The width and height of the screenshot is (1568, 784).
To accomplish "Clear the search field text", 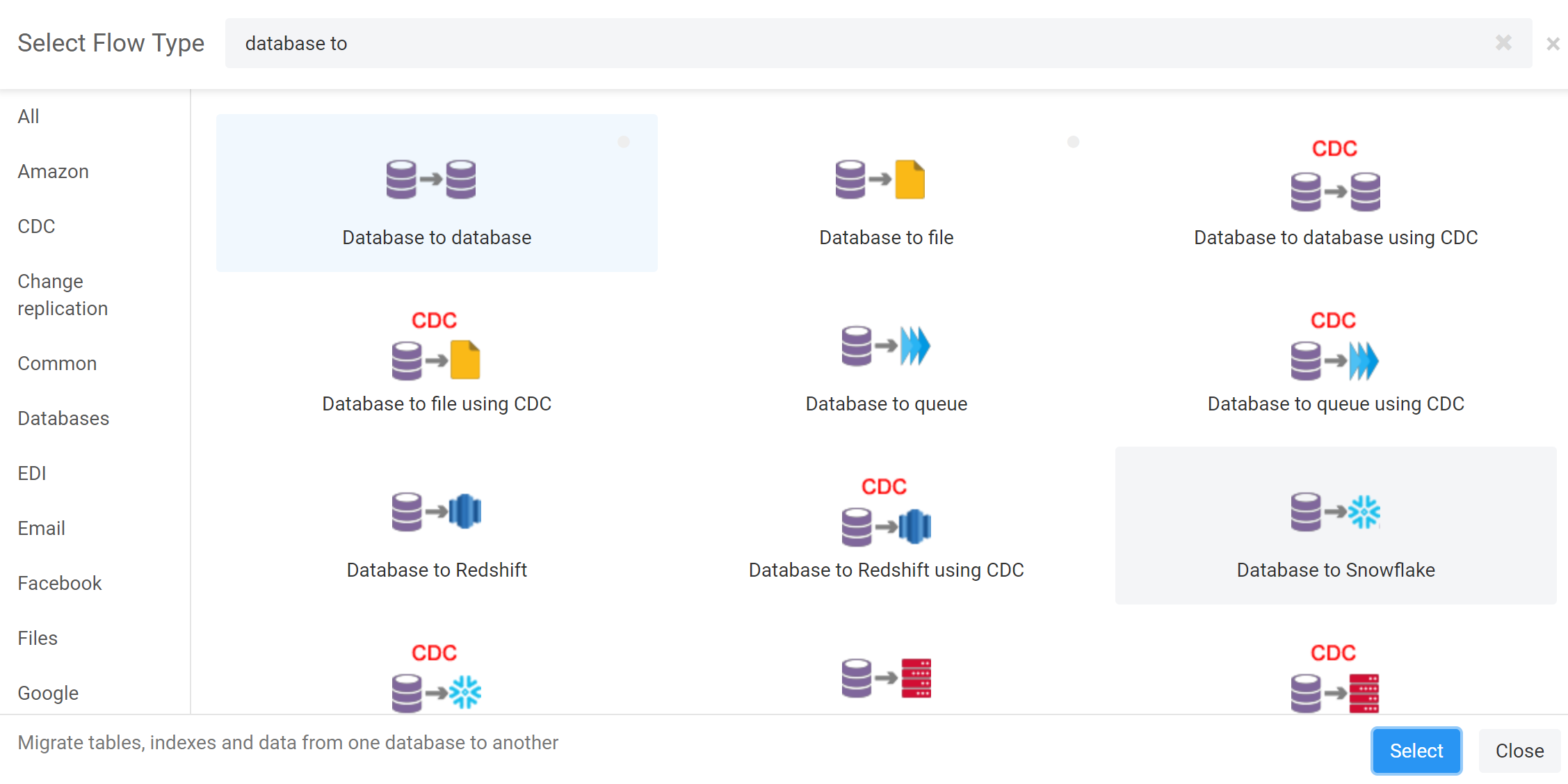I will (1503, 43).
